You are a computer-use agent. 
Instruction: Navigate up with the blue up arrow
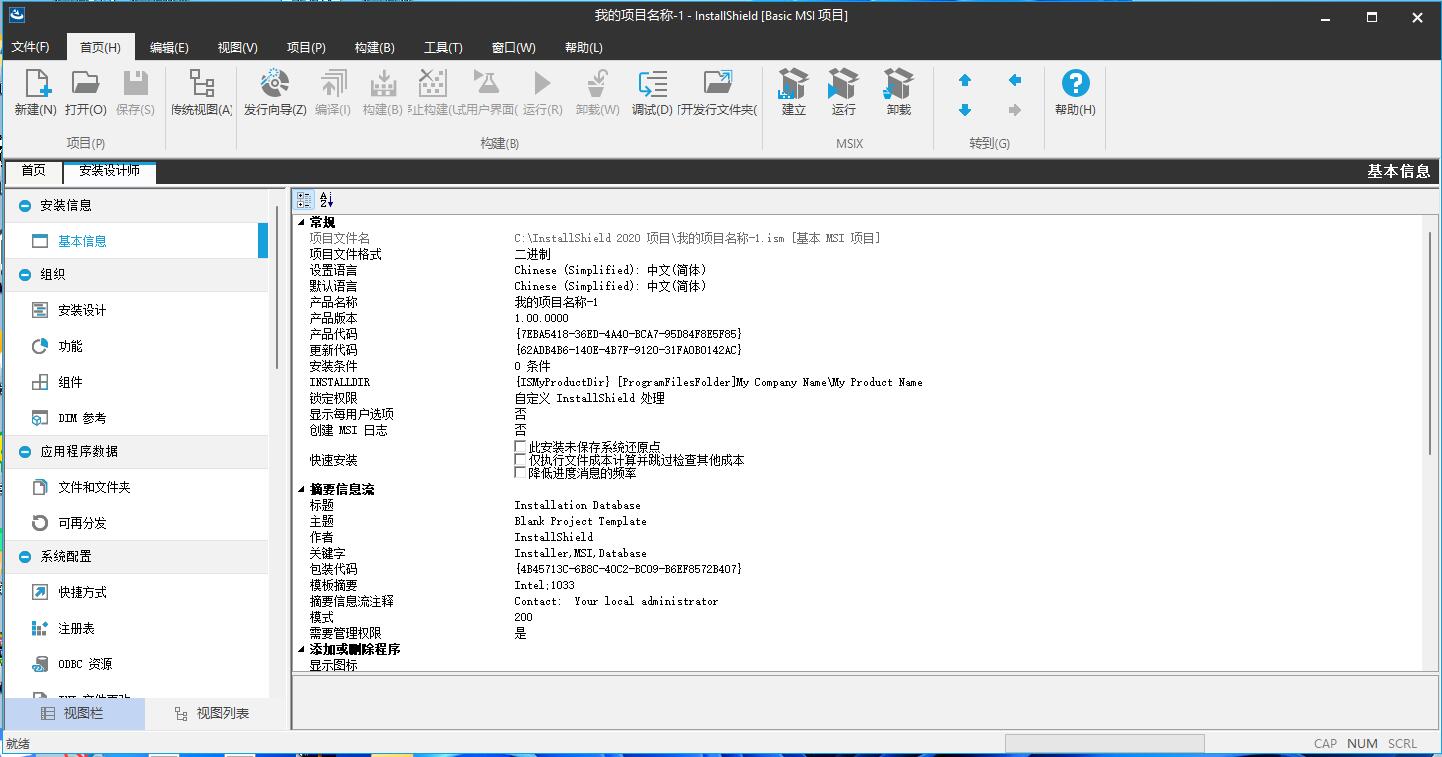965,80
